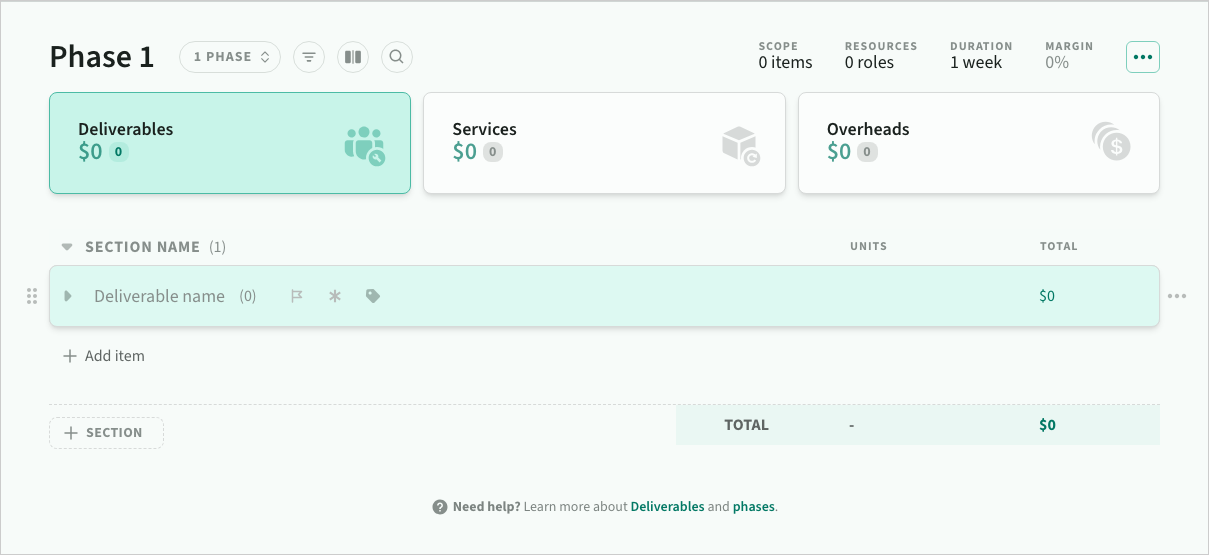Switch to the Overheads tab card
This screenshot has width=1209, height=555.
978,143
